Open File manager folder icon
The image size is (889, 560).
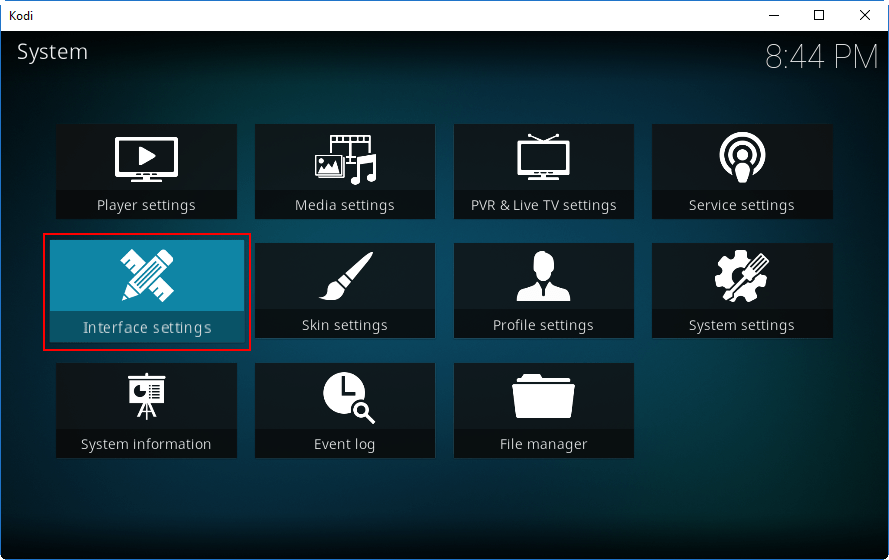pyautogui.click(x=543, y=396)
